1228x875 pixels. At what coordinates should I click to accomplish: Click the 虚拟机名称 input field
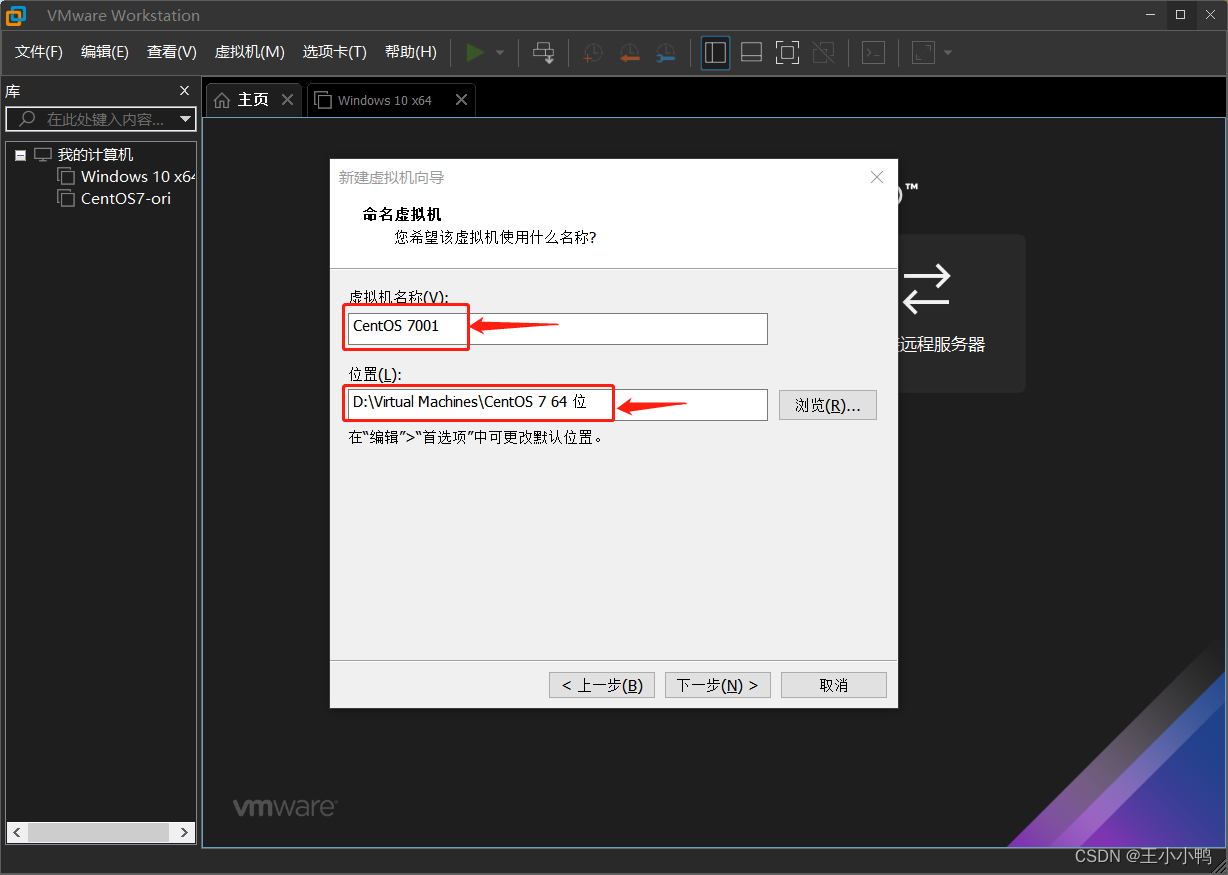tap(558, 329)
